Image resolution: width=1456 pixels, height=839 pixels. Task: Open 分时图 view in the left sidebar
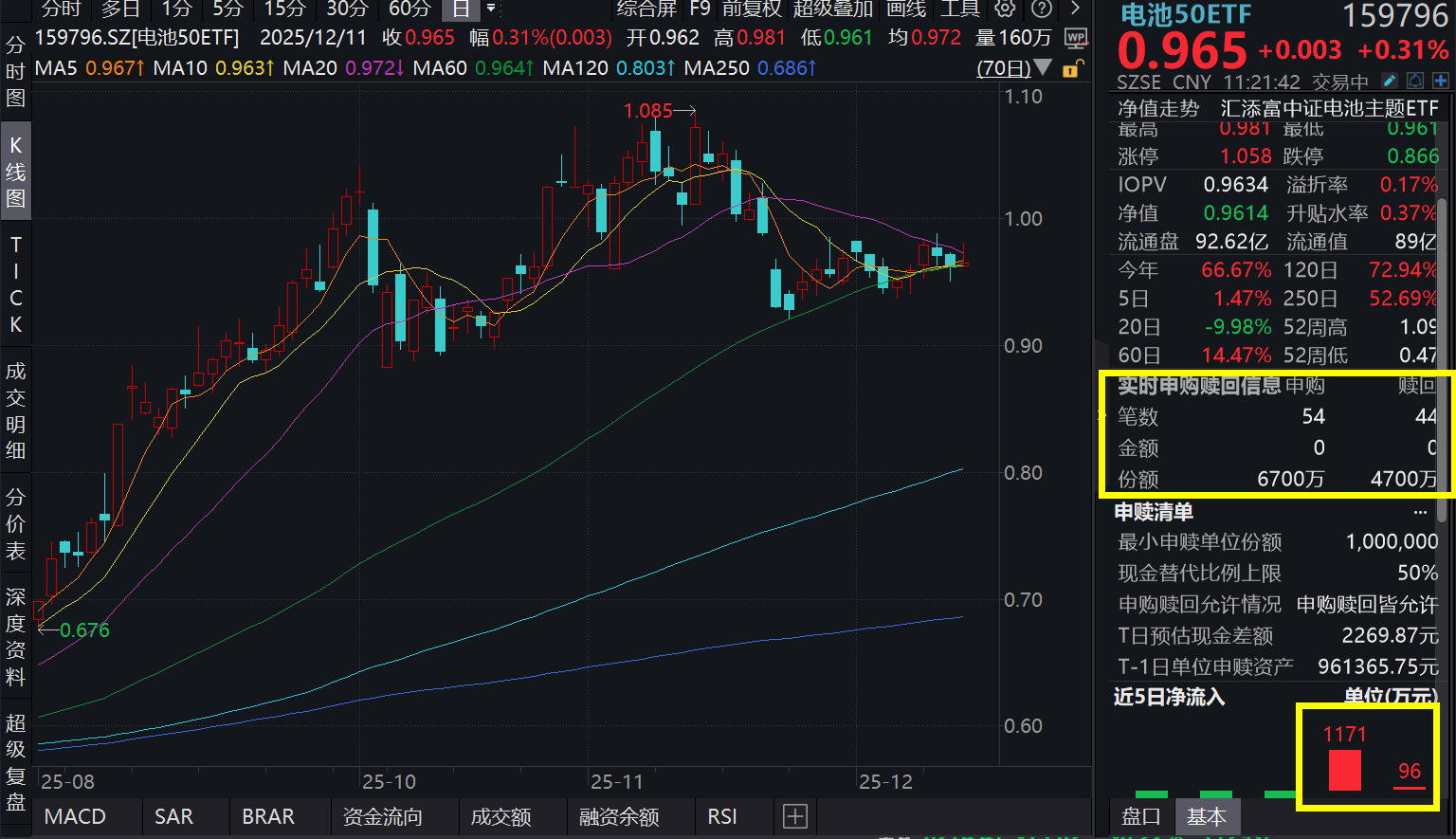pos(15,71)
